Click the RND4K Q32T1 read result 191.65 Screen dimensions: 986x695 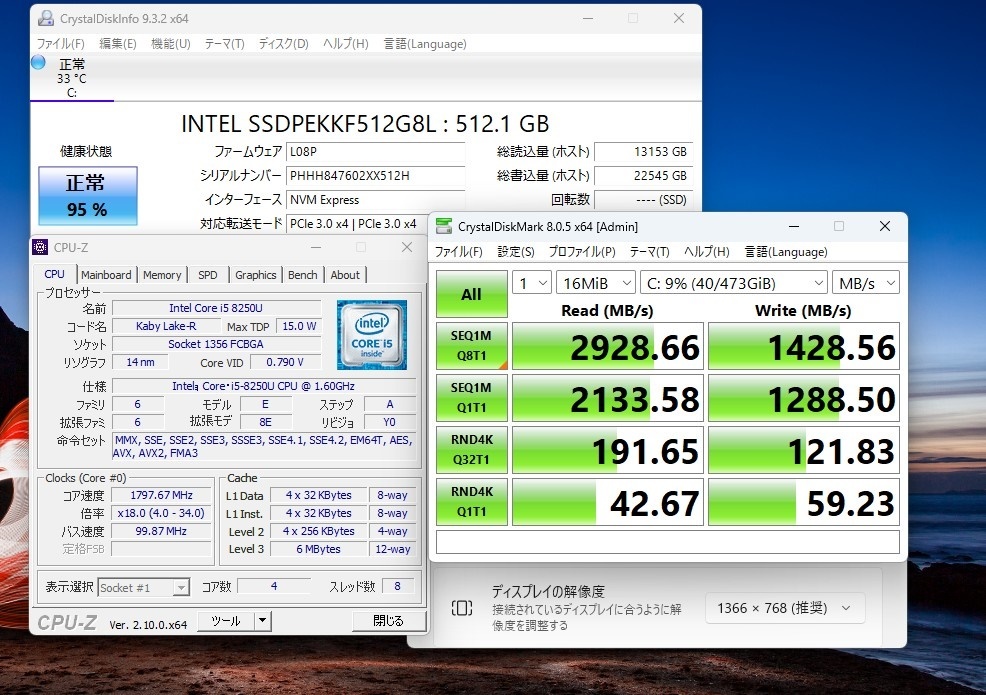[607, 450]
